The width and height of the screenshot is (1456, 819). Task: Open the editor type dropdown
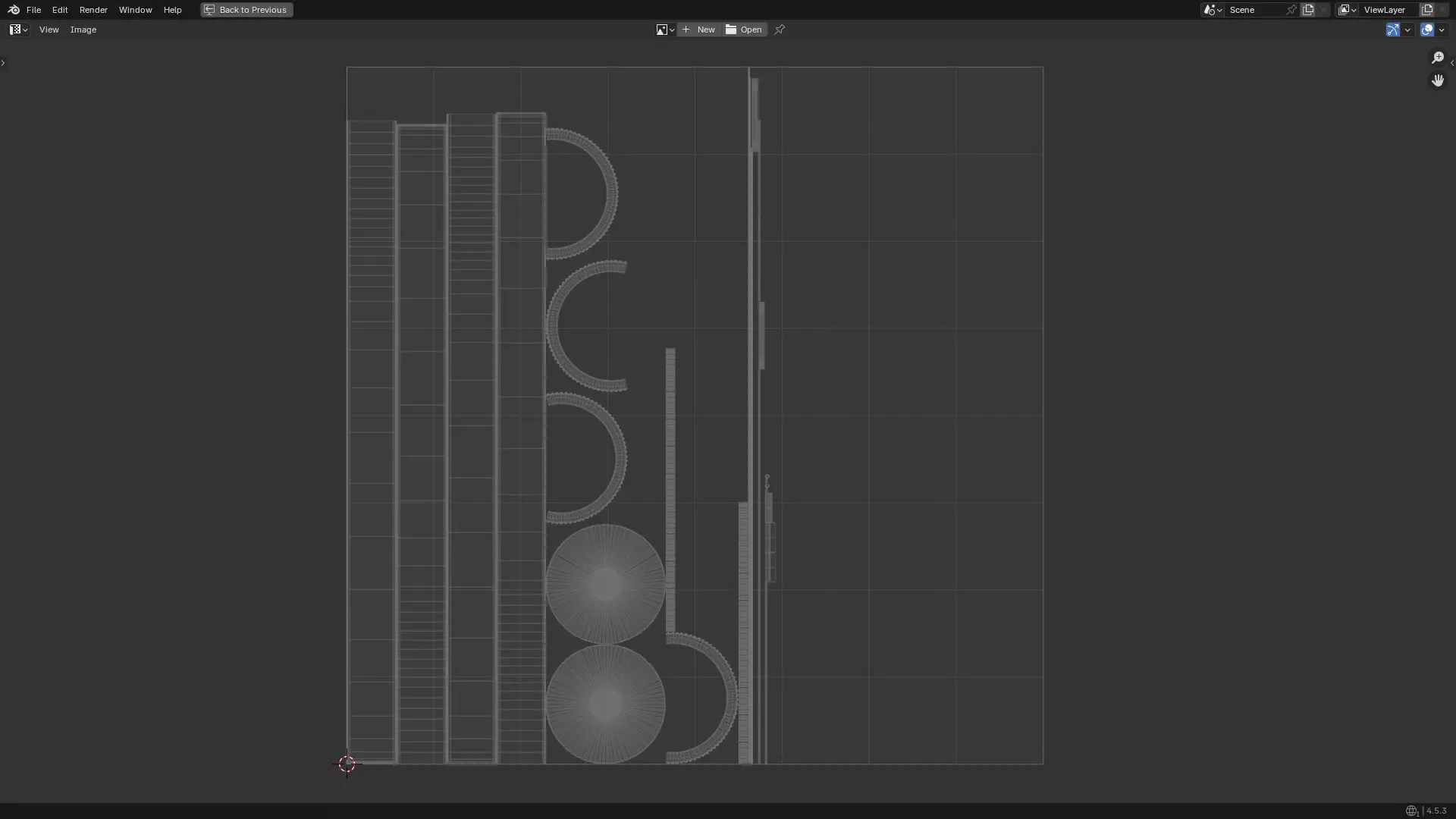pos(18,30)
